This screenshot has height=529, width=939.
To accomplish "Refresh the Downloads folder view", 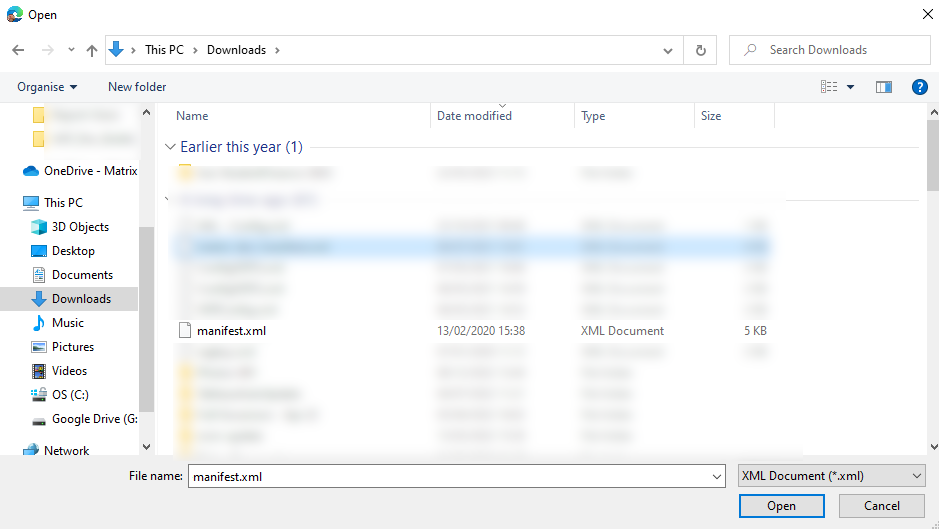I will [700, 50].
